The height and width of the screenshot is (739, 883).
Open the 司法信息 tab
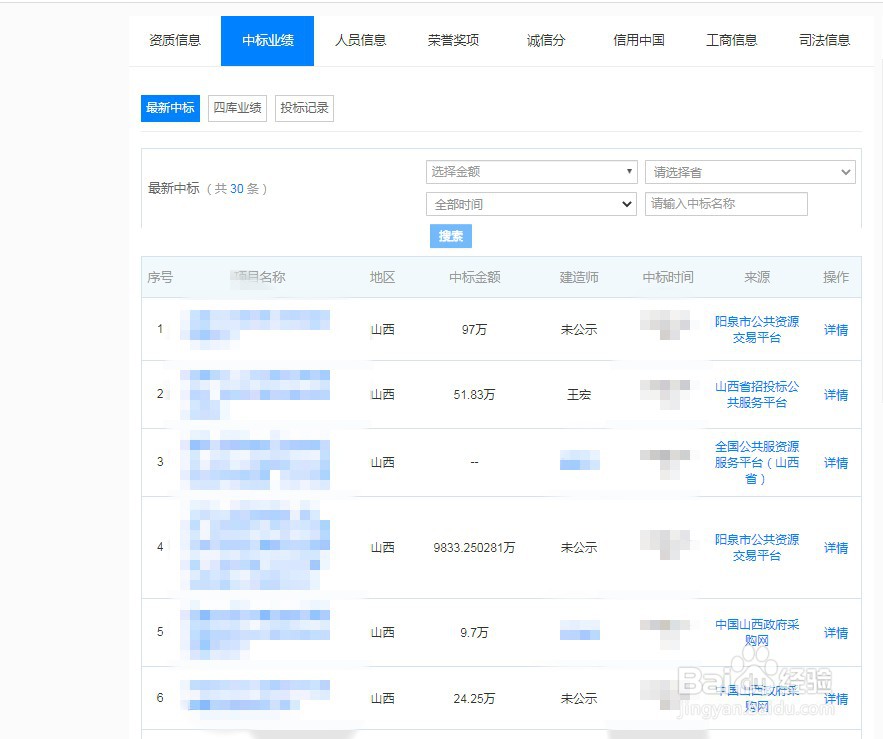pos(824,41)
